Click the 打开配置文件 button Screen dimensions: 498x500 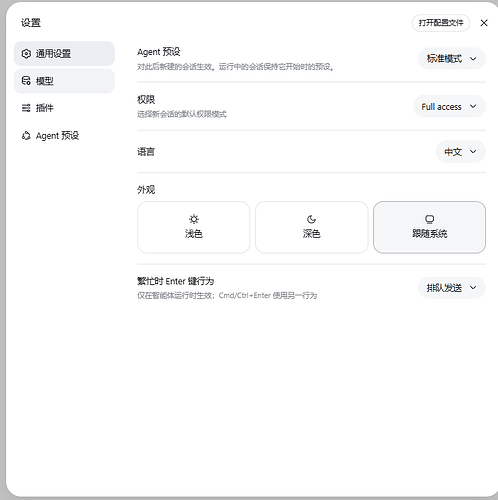click(x=441, y=23)
